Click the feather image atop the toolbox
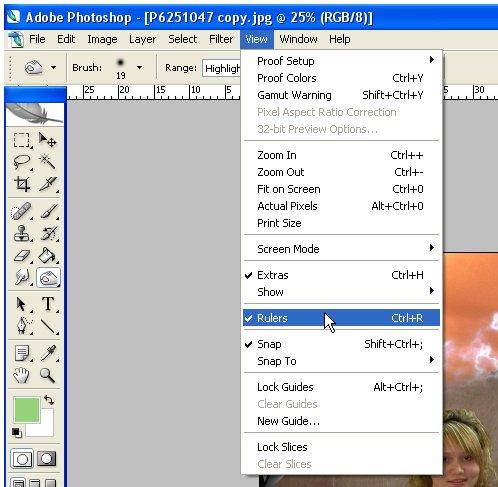498x487 pixels. 35,114
